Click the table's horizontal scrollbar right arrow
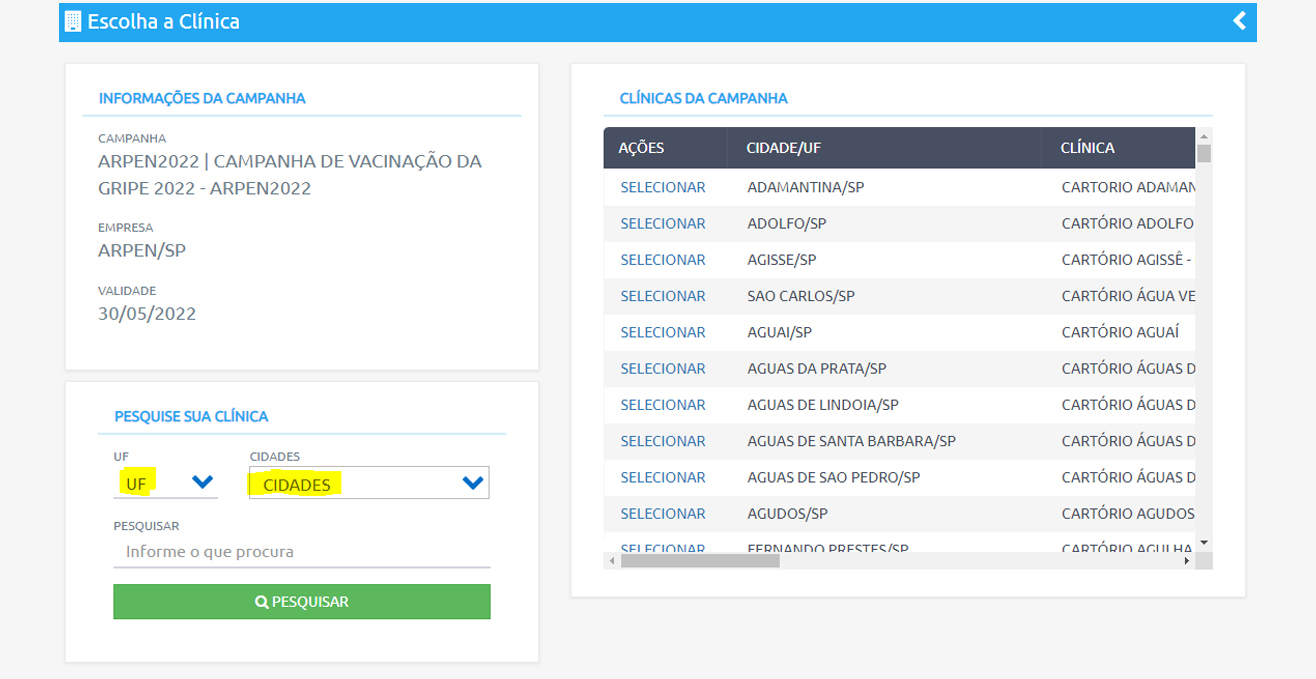Screen dimensions: 1316x679 (x=1187, y=561)
